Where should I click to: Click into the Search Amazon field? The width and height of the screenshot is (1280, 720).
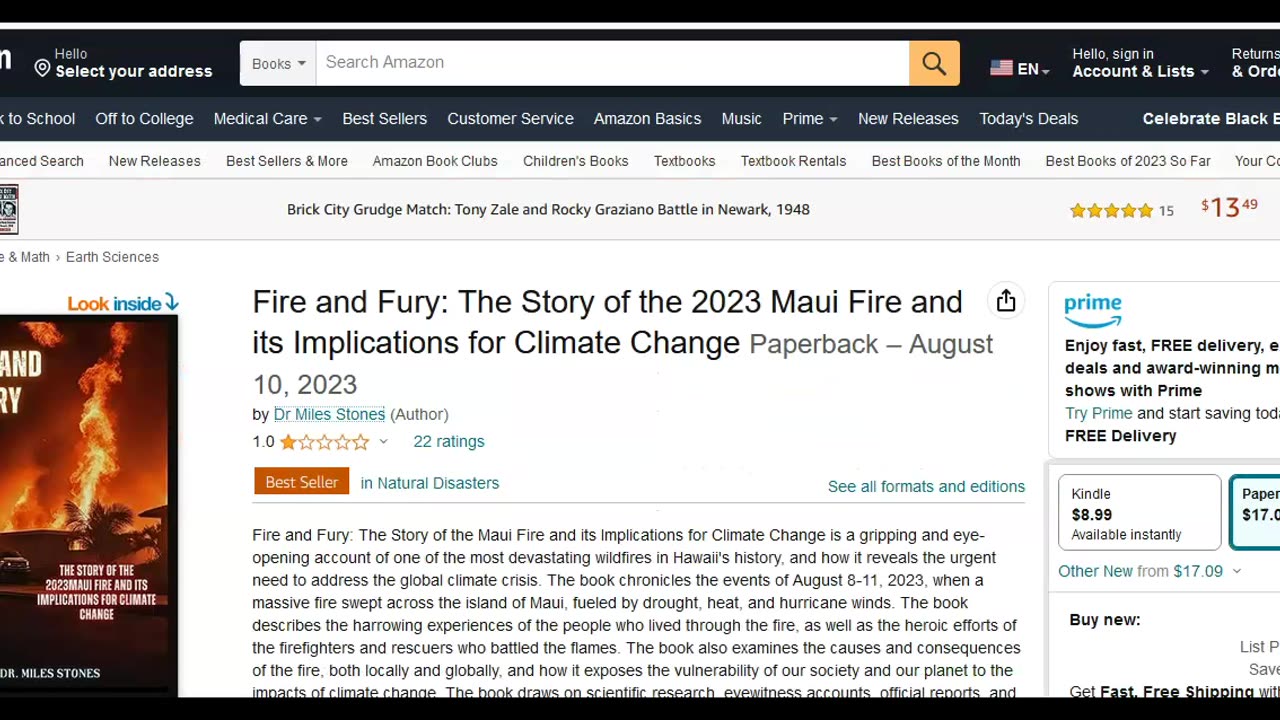click(x=612, y=63)
